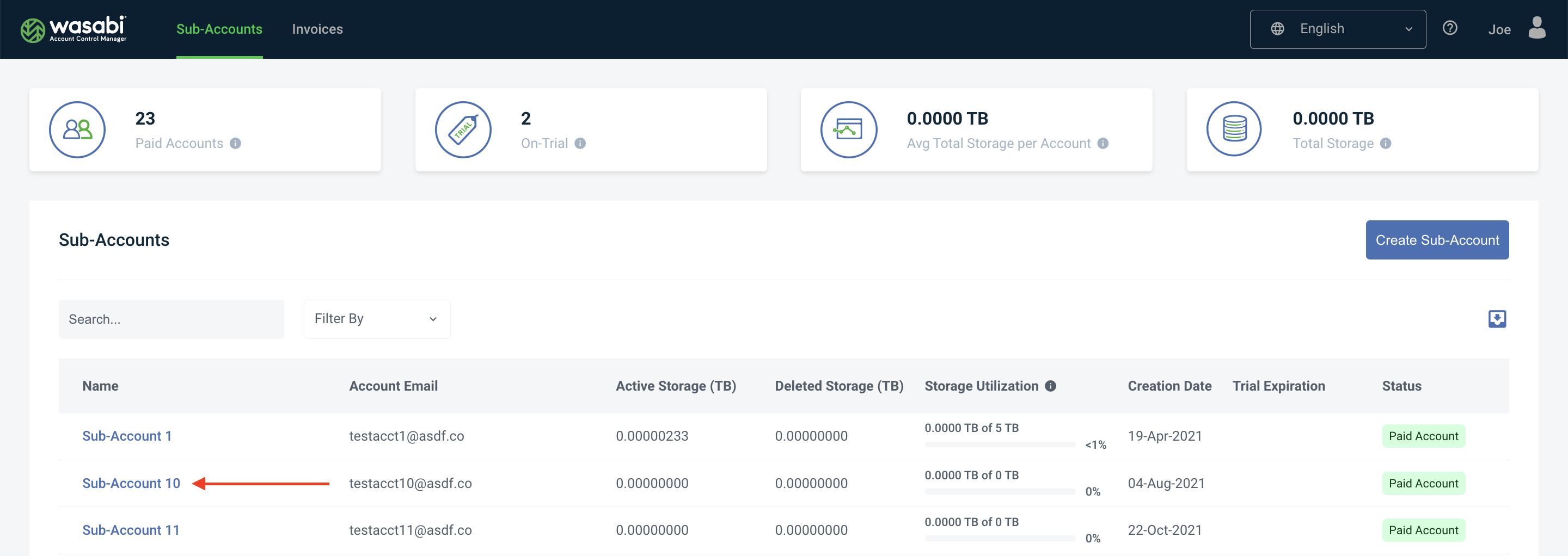The height and width of the screenshot is (556, 1568).
Task: Click the Paid Account badge for Sub-Account 10
Action: point(1423,483)
